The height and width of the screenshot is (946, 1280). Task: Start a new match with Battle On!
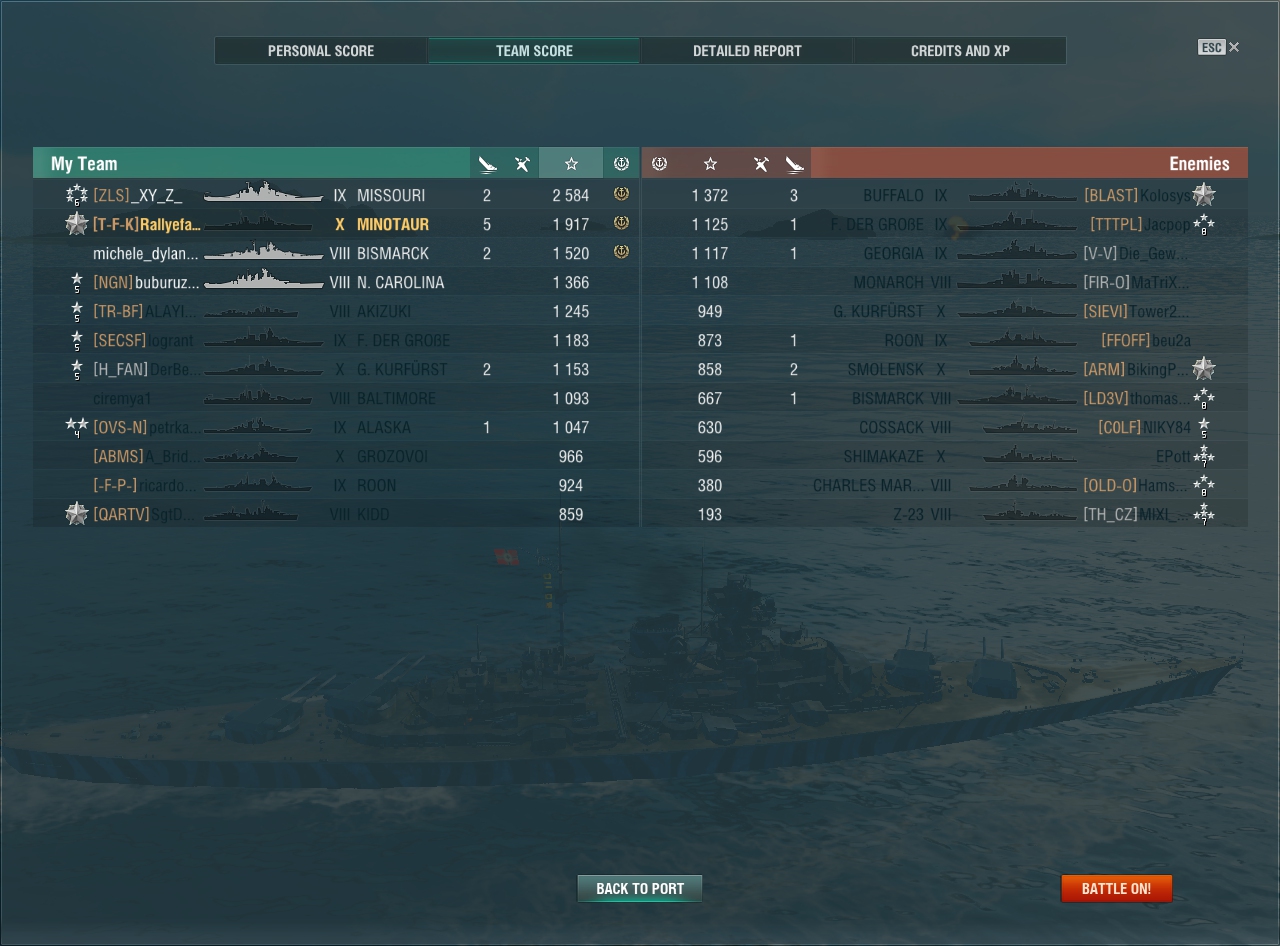pyautogui.click(x=1116, y=888)
